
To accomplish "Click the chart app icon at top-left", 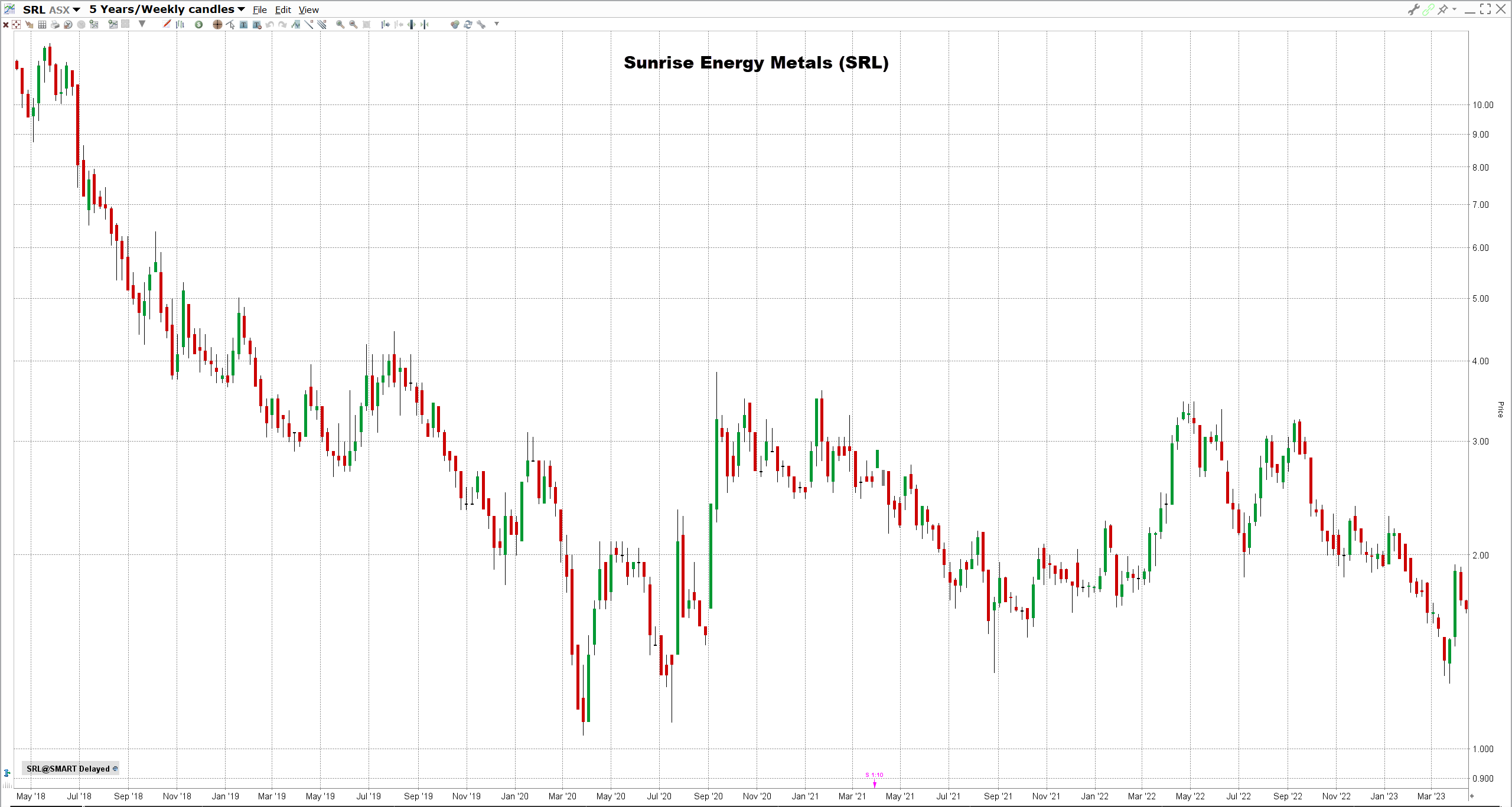I will pos(9,9).
